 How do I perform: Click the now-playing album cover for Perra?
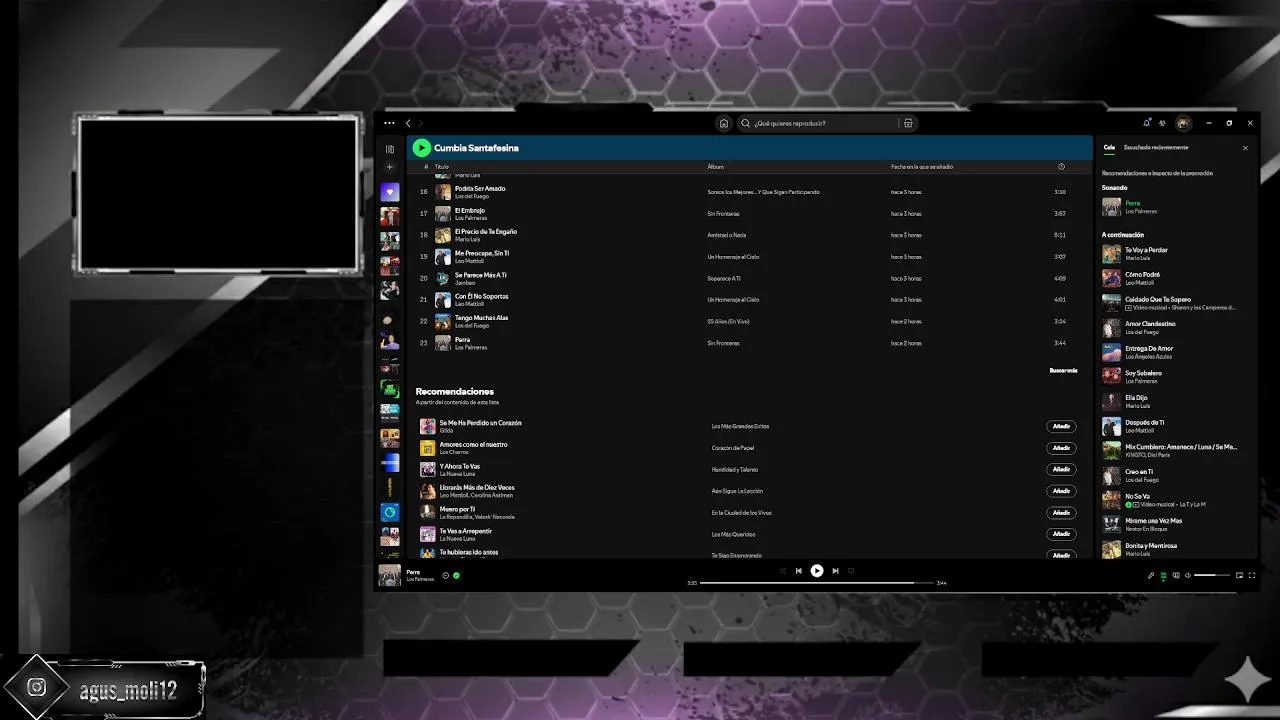(390, 575)
